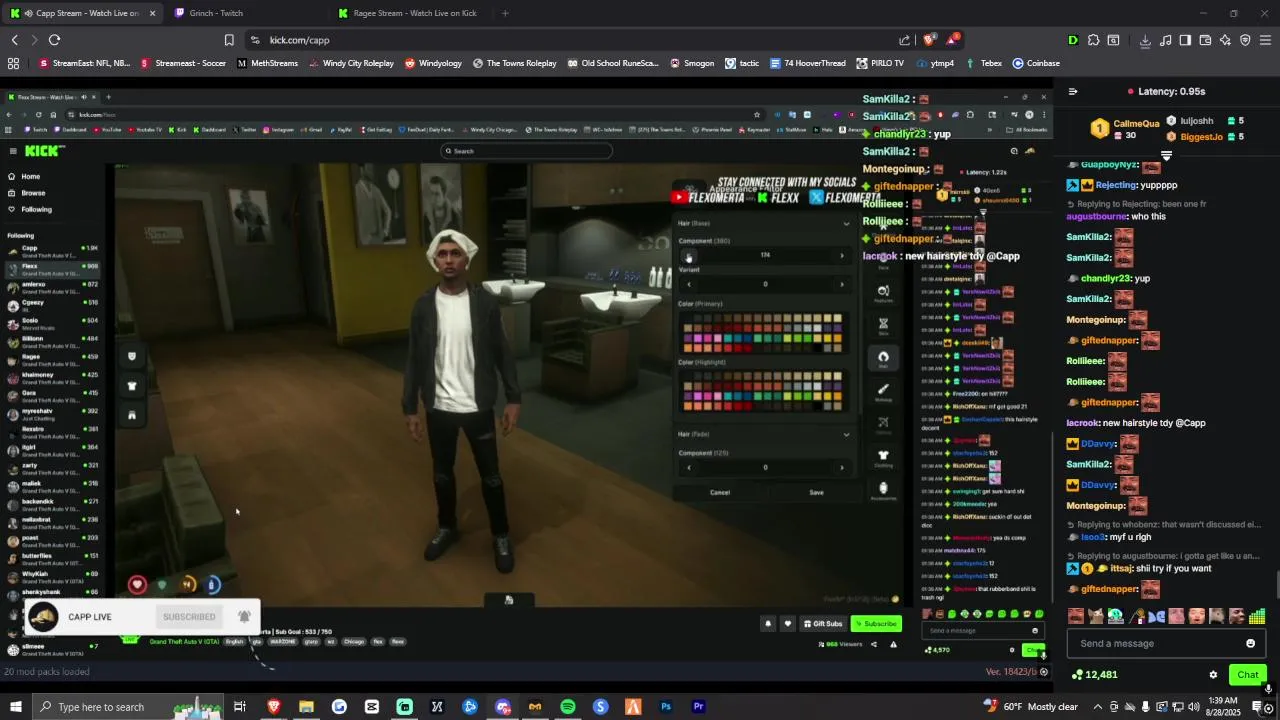The height and width of the screenshot is (720, 1280).
Task: Open emoji picker in chat input
Action: click(1250, 643)
